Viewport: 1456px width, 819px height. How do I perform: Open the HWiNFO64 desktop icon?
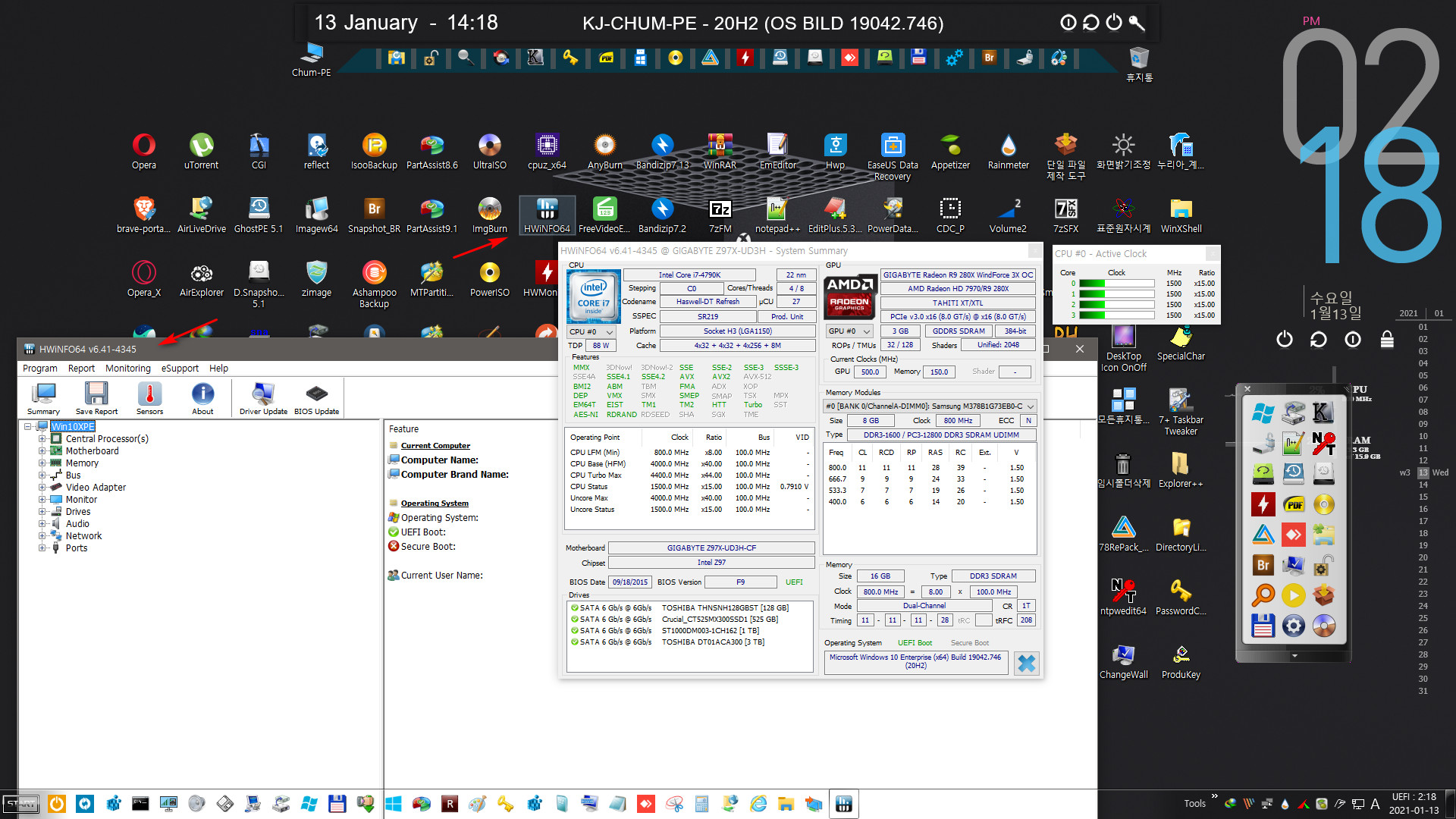547,215
